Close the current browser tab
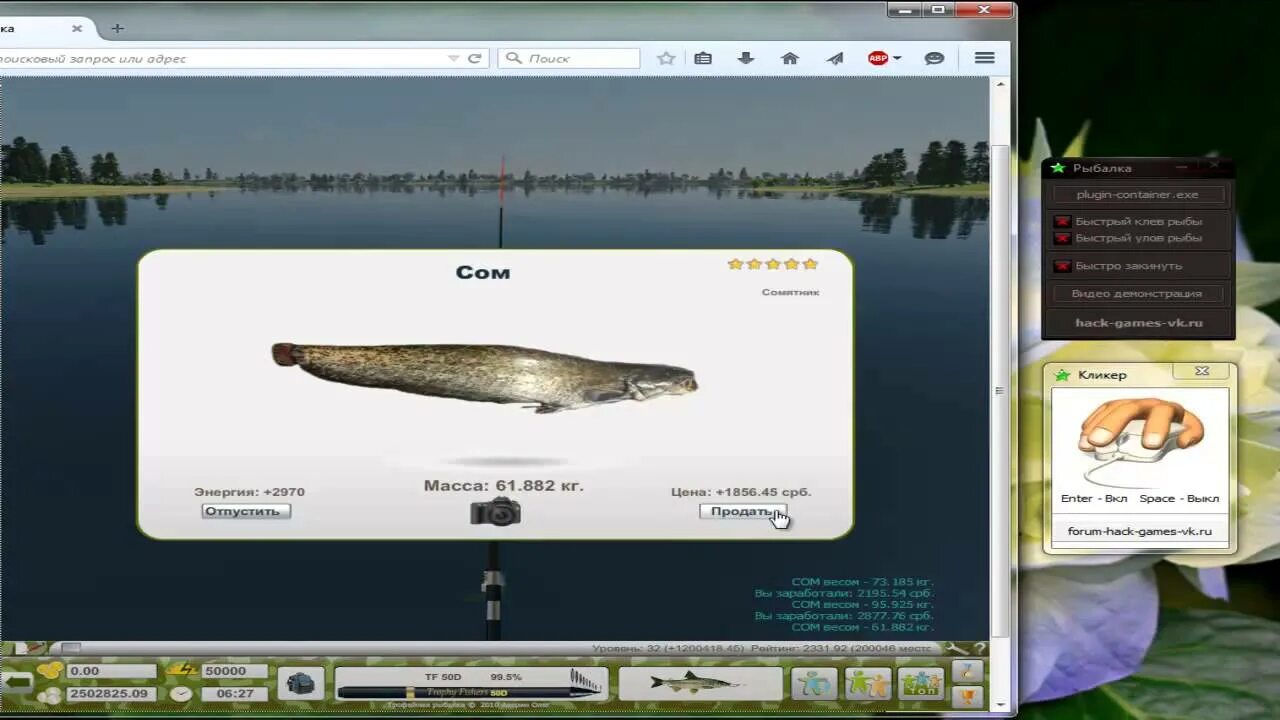Viewport: 1280px width, 720px height. coord(77,29)
